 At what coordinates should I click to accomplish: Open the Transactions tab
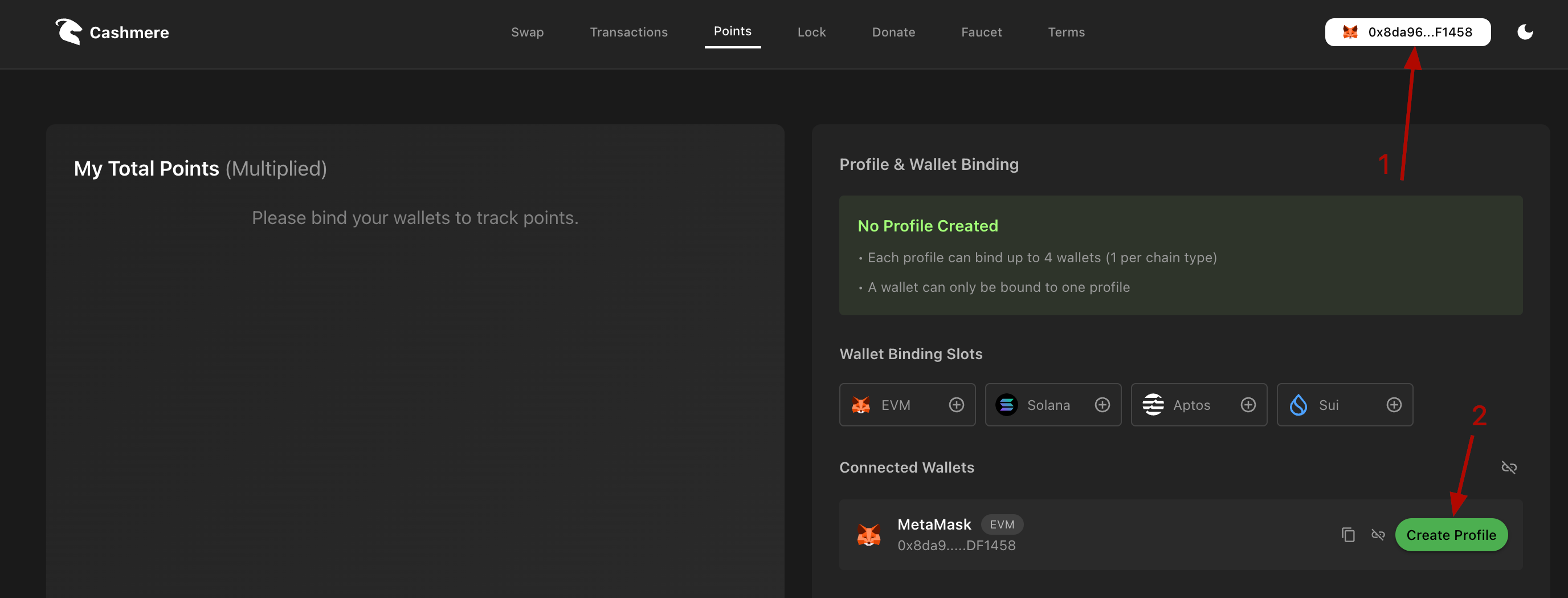[628, 32]
